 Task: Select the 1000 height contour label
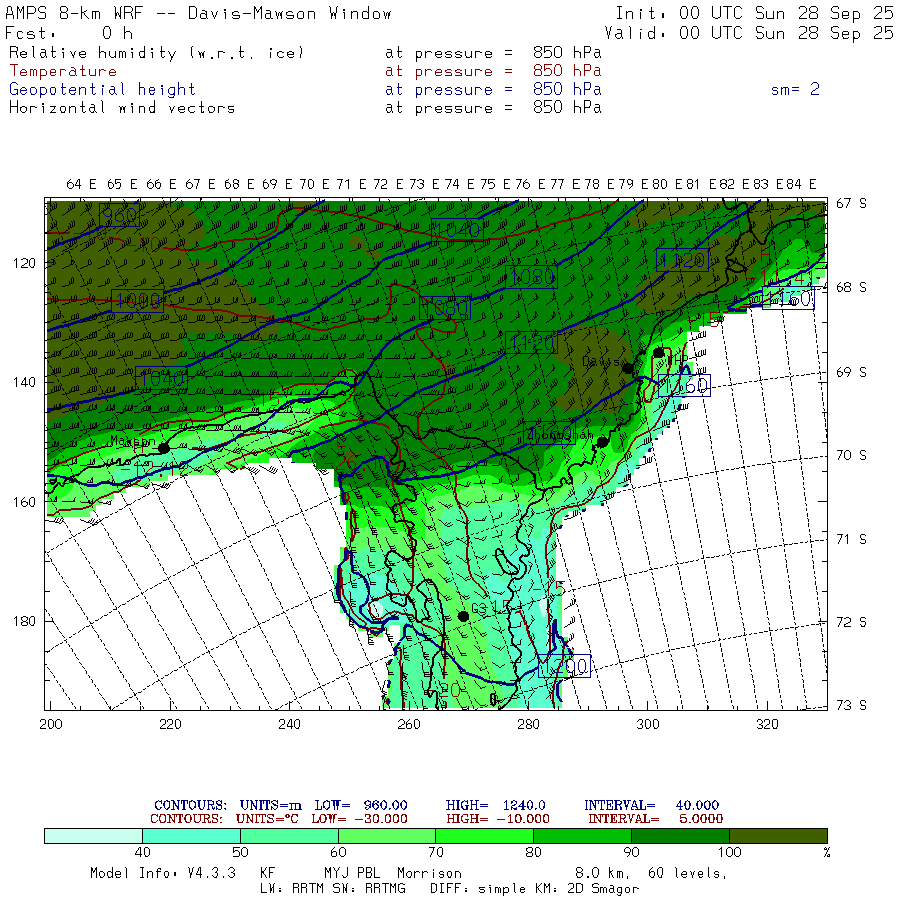pyautogui.click(x=137, y=300)
